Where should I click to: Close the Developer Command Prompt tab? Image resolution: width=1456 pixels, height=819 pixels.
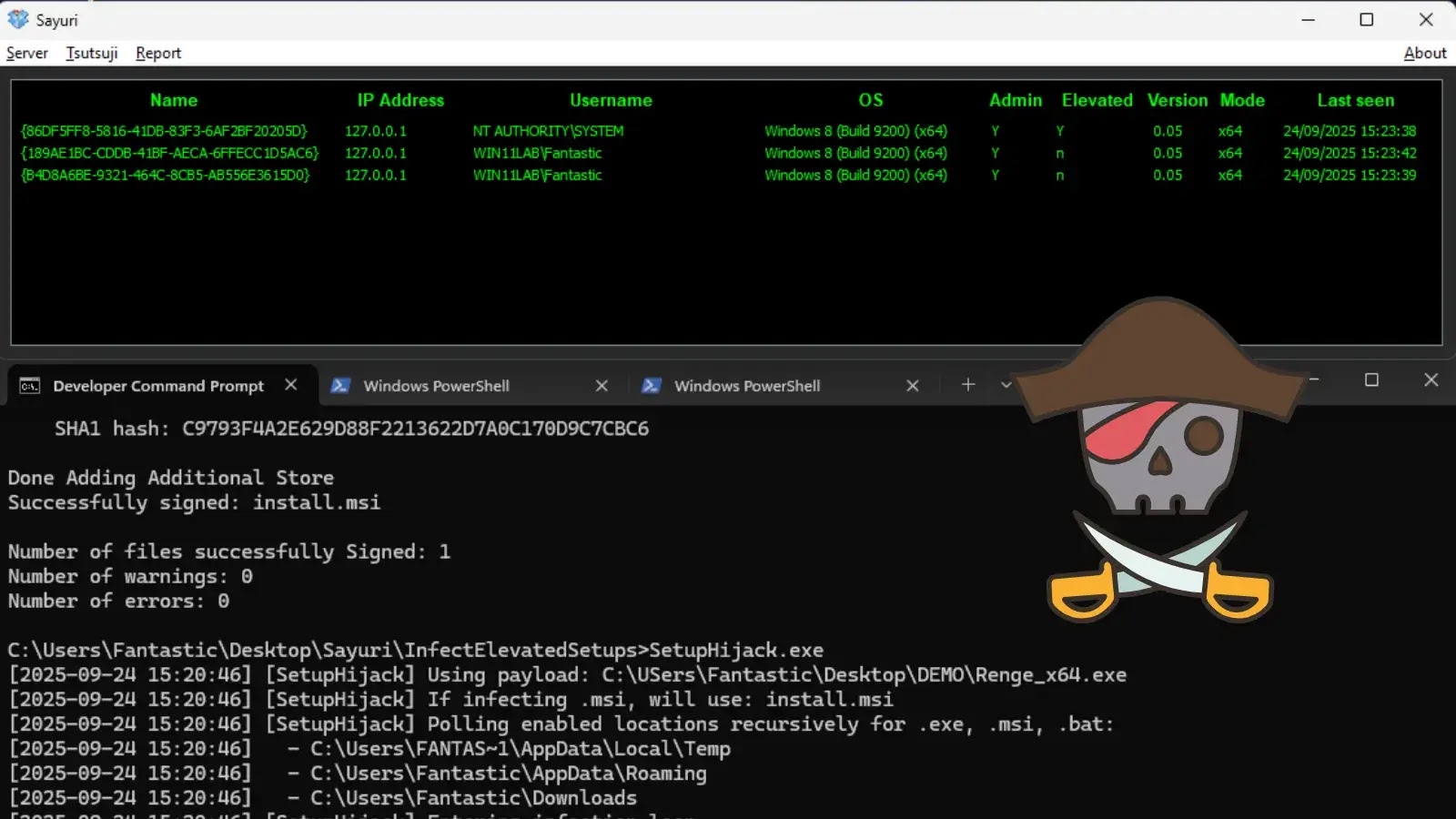[x=290, y=385]
